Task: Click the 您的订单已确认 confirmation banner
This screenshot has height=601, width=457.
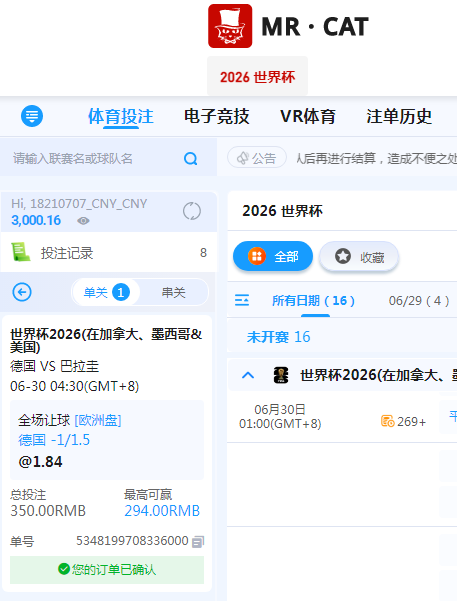Action: click(x=107, y=570)
